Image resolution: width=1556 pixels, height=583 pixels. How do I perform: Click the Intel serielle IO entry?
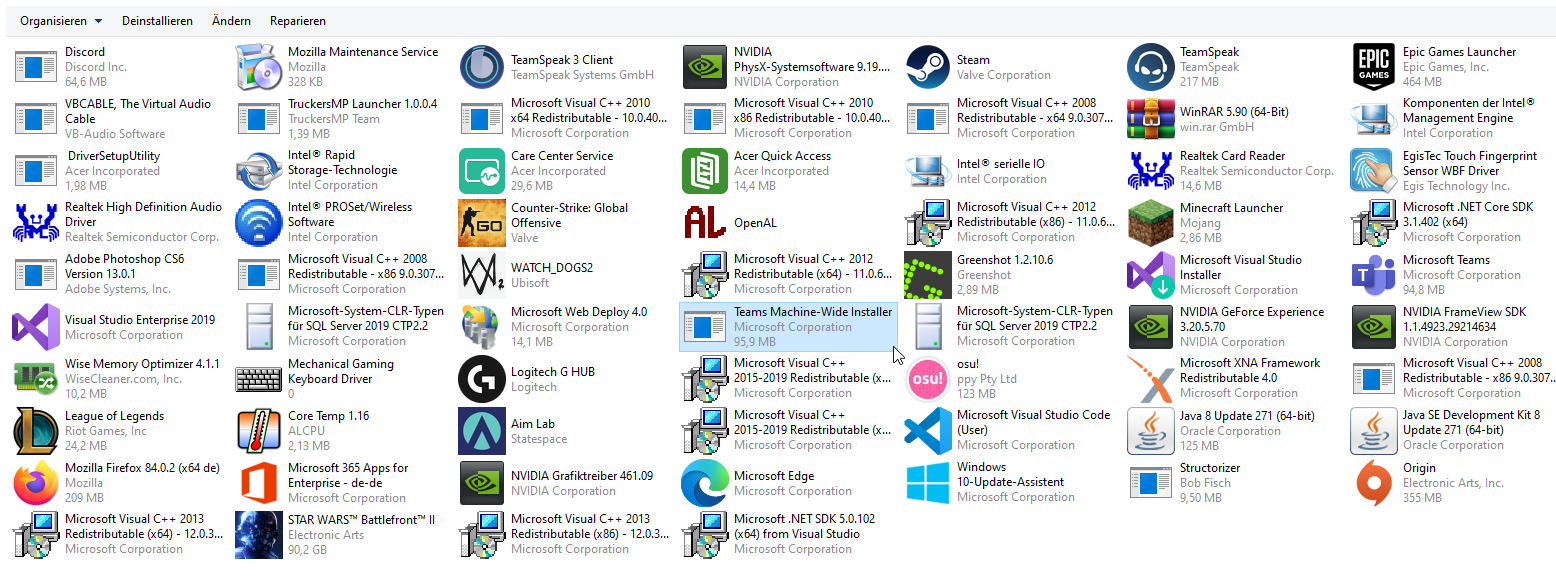click(x=1010, y=171)
